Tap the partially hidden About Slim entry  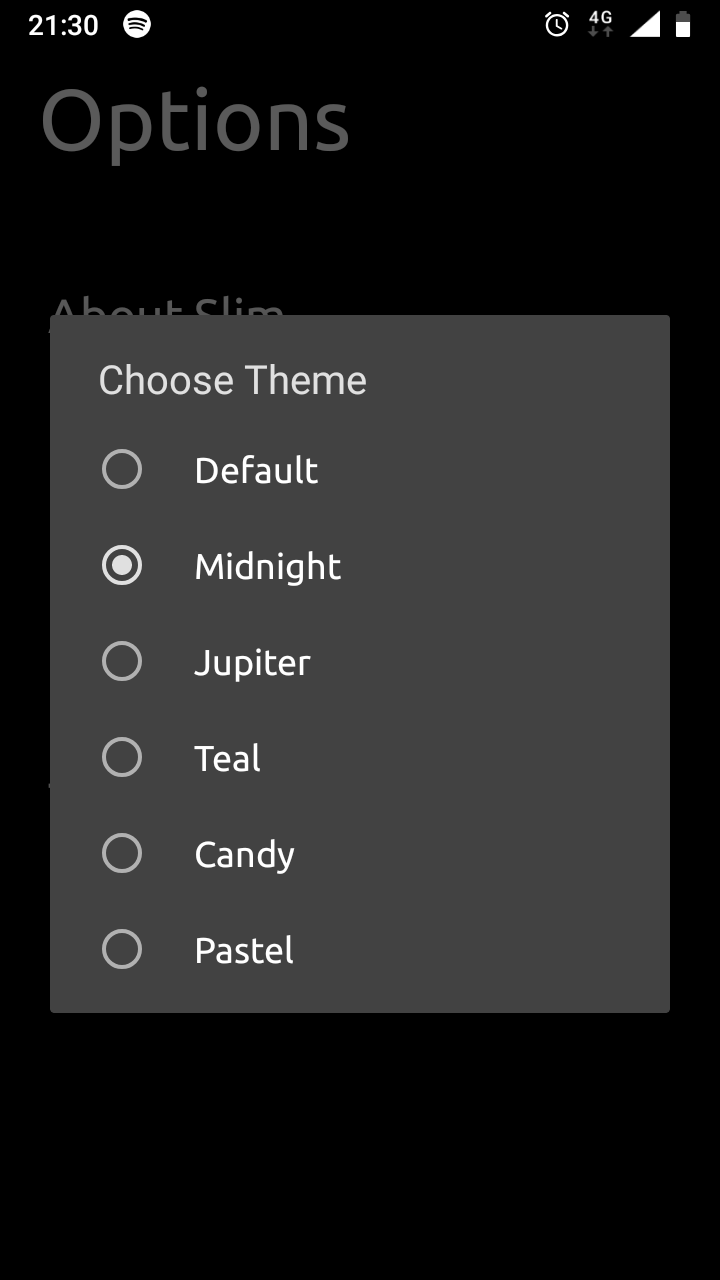pyautogui.click(x=167, y=306)
